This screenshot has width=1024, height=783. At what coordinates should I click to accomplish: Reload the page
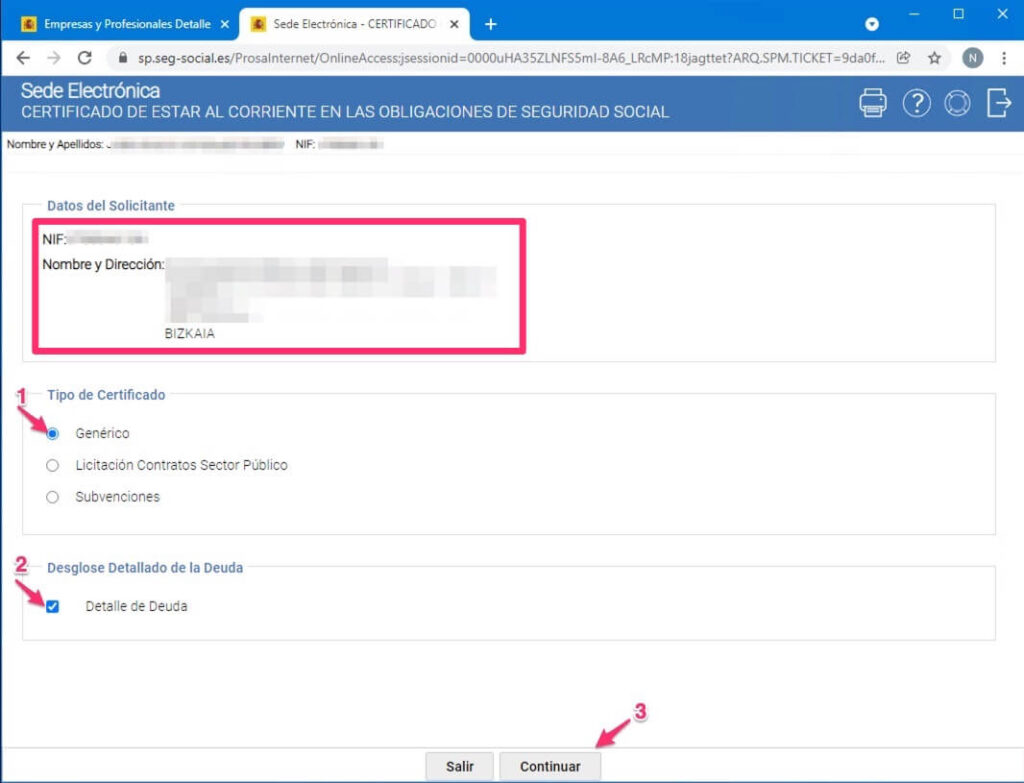(84, 58)
